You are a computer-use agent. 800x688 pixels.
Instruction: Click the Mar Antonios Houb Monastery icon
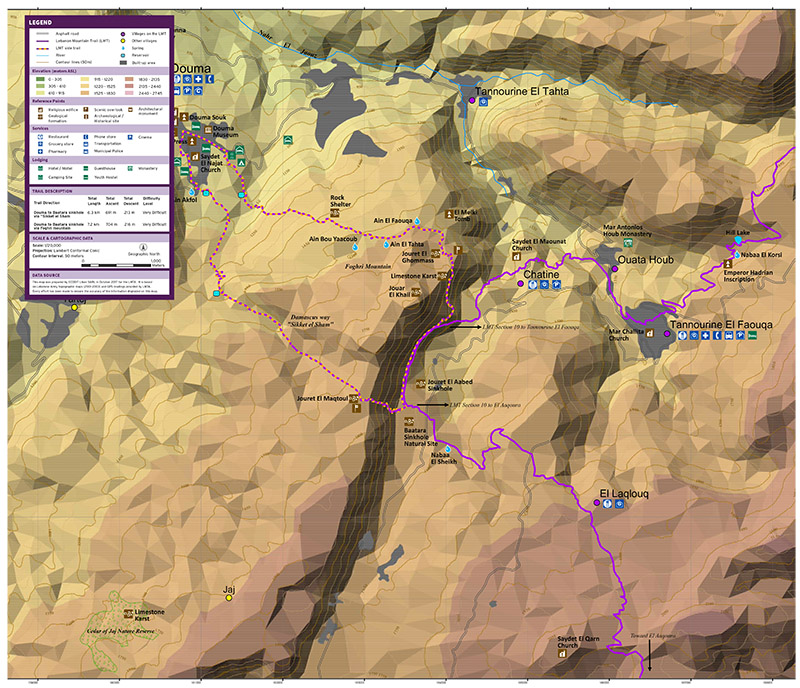click(x=628, y=245)
